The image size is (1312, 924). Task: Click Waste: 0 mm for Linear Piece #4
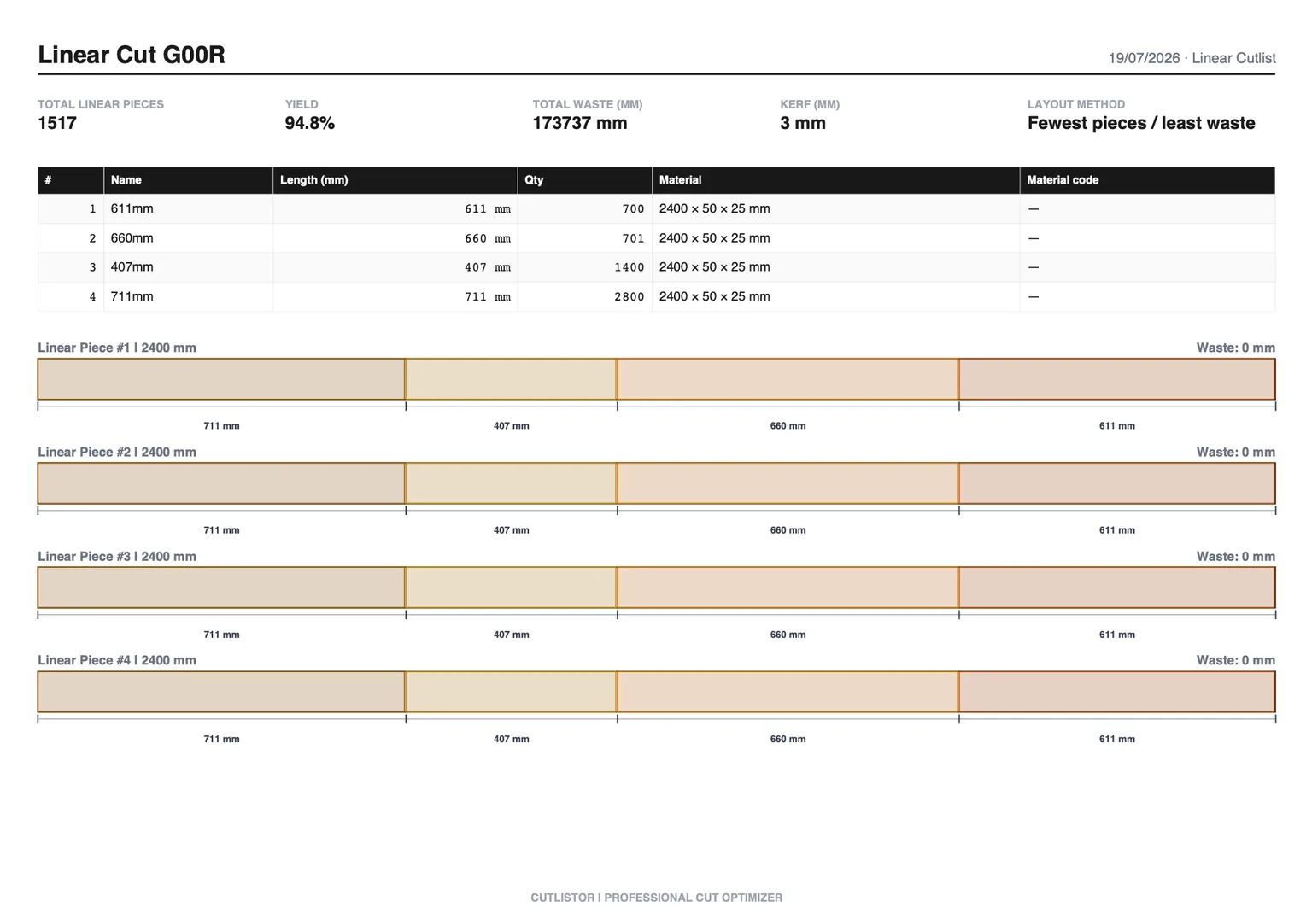click(1235, 660)
